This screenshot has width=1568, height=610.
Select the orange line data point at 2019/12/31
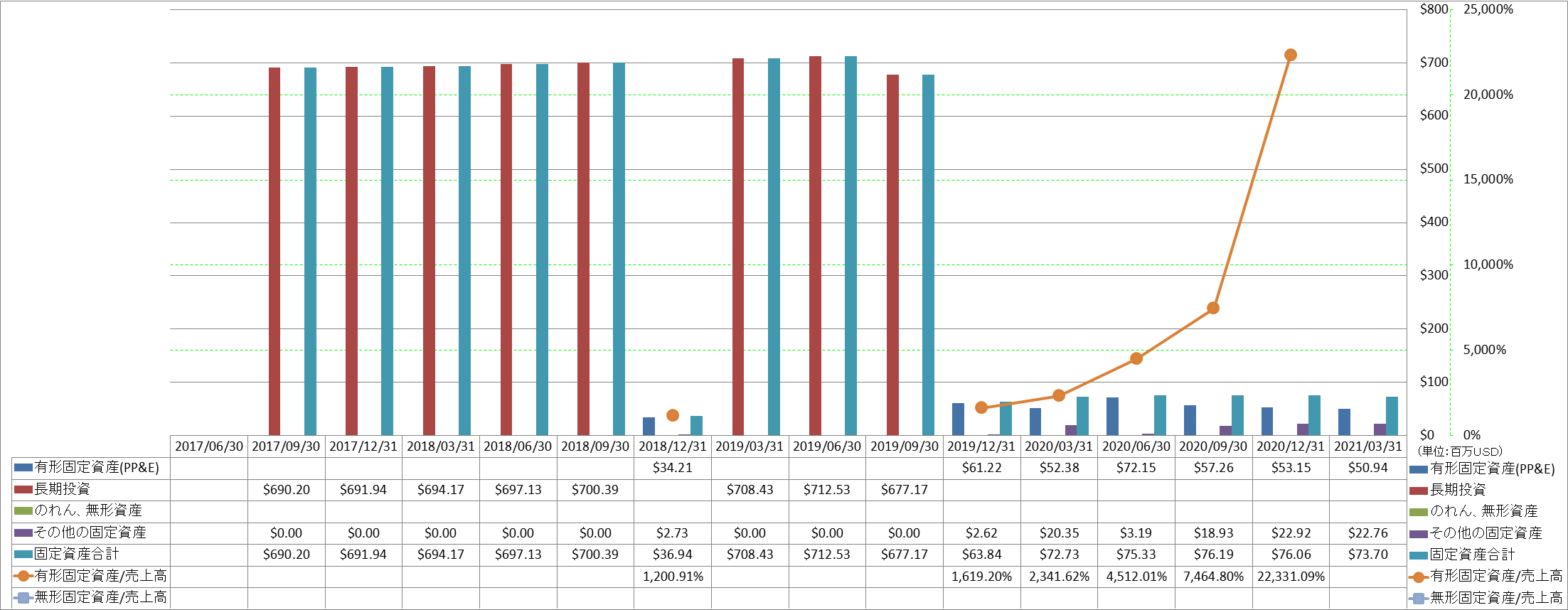point(981,407)
